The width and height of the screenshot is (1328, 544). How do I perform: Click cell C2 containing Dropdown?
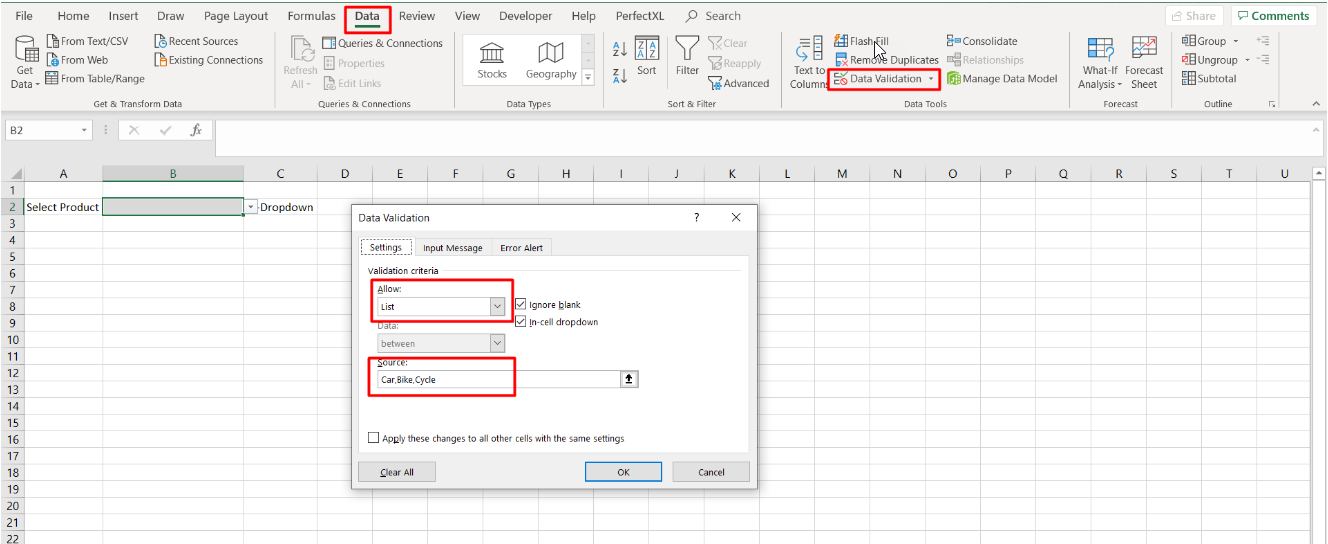(281, 207)
